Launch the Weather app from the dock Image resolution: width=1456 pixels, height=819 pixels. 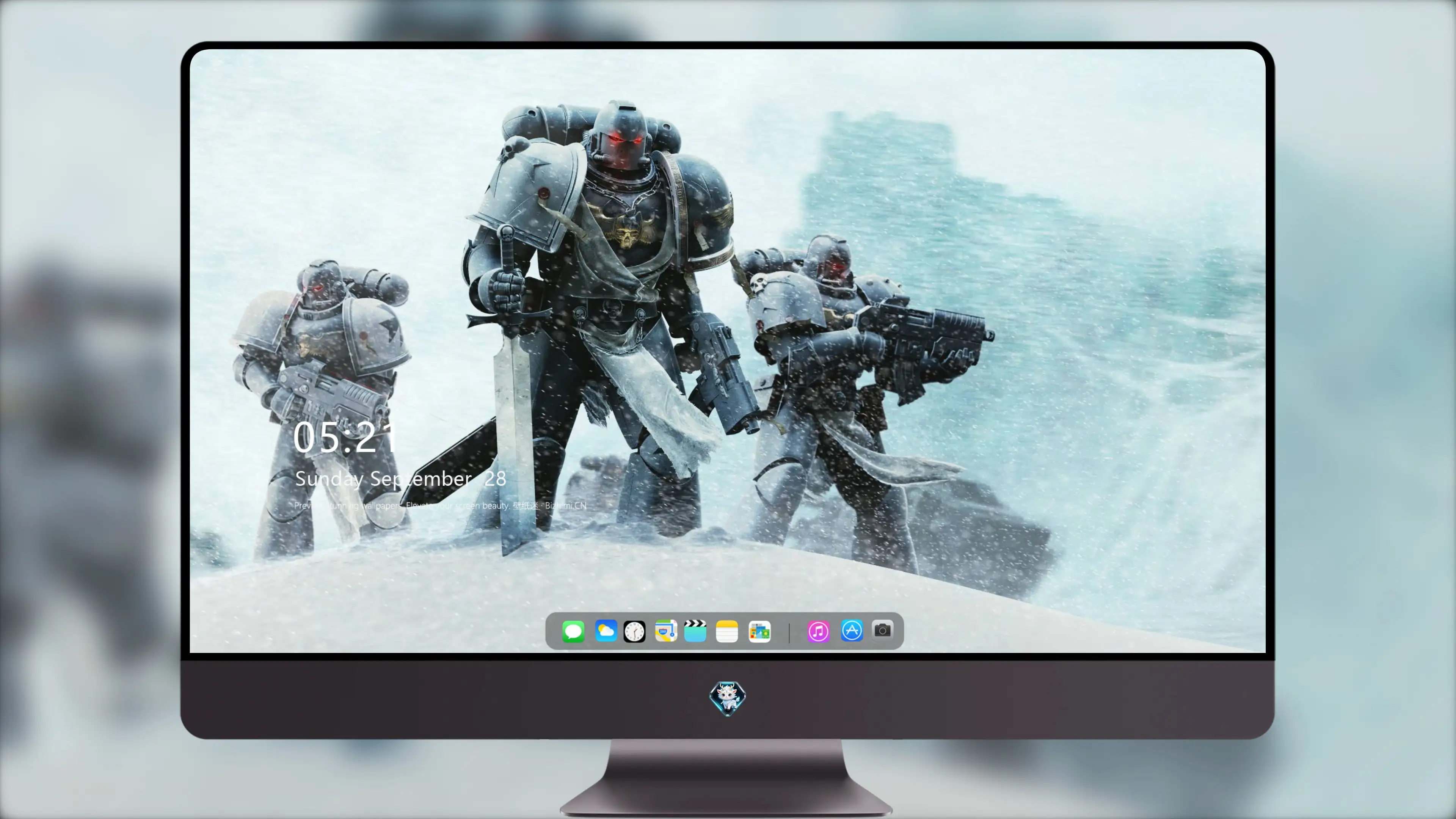(x=606, y=631)
